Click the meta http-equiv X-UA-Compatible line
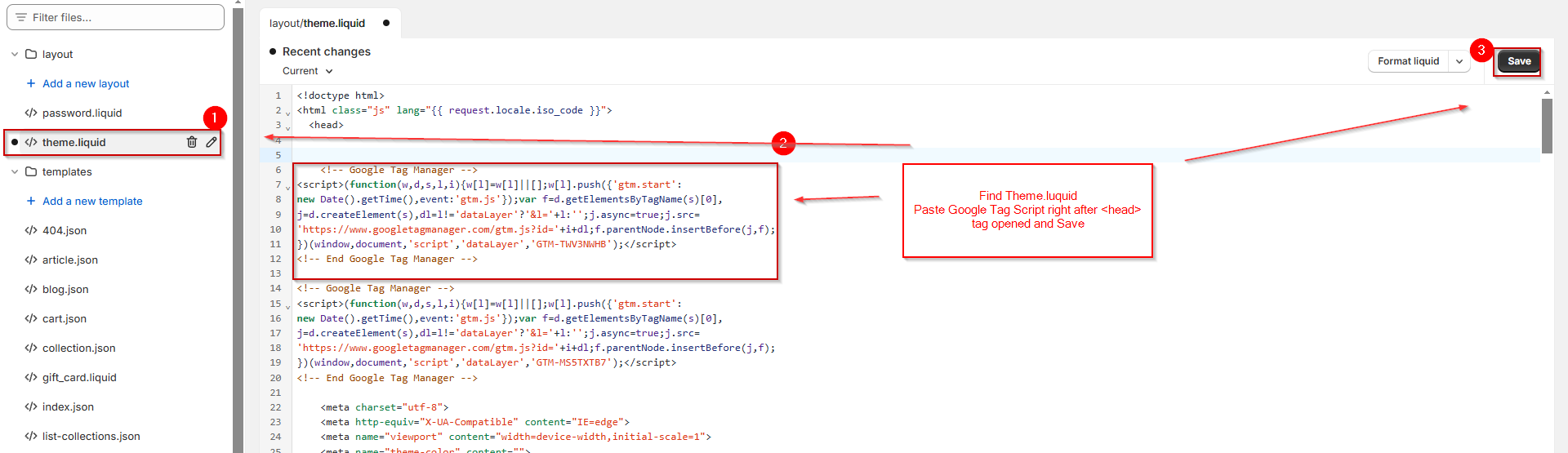This screenshot has width=1568, height=453. point(475,422)
